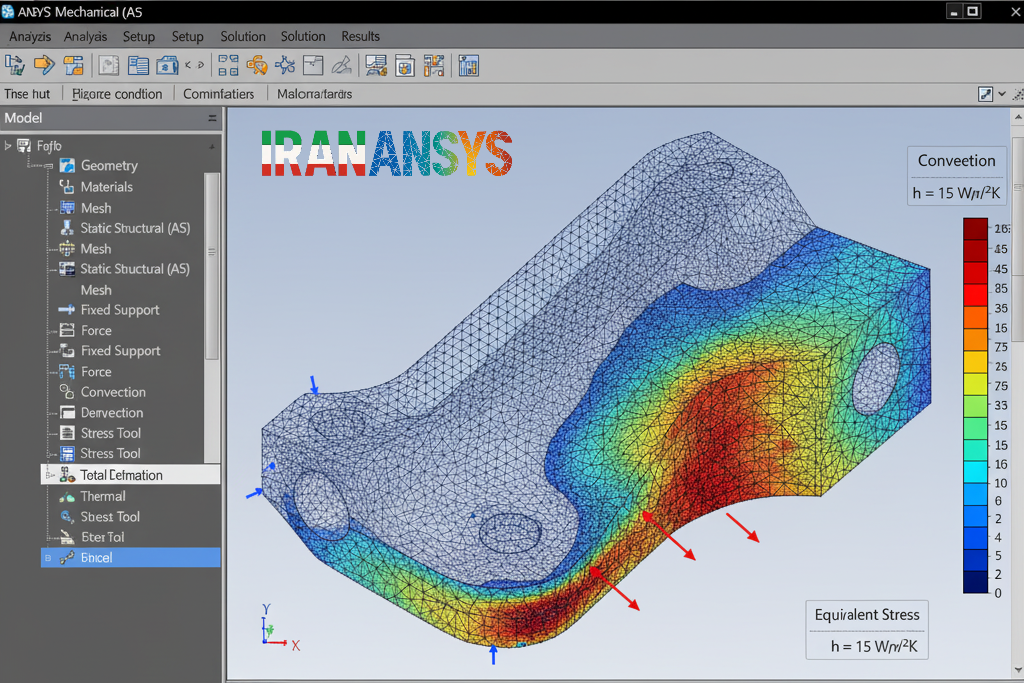Click the Eter Tol icon in the tree
This screenshot has width=1024, height=683.
click(67, 537)
